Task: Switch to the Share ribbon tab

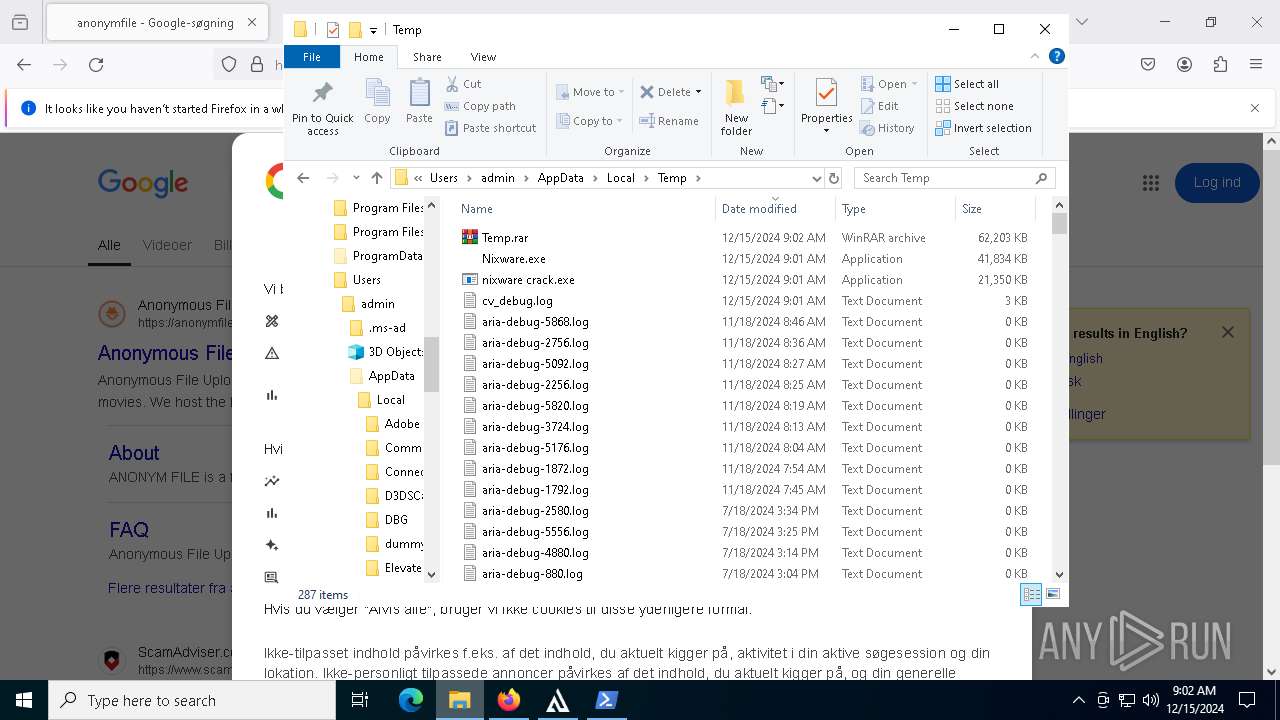Action: (427, 57)
